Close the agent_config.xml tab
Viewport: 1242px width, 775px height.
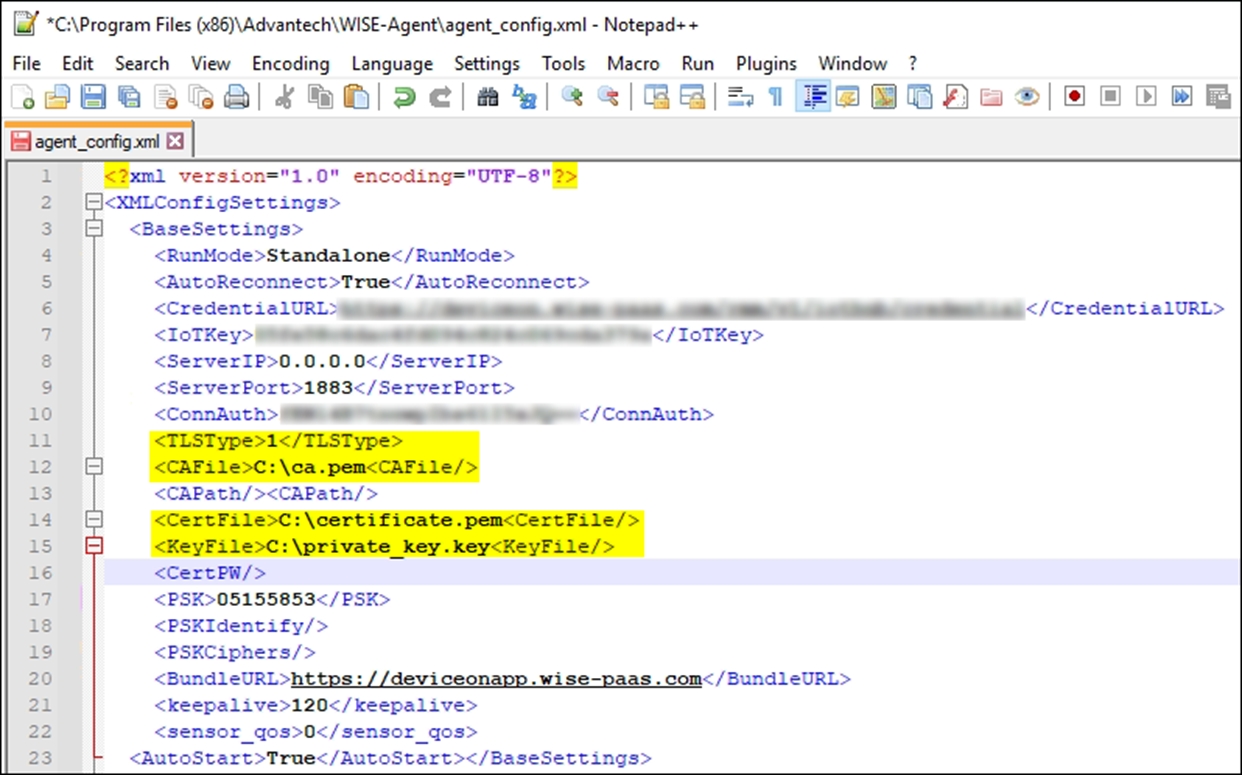click(176, 141)
